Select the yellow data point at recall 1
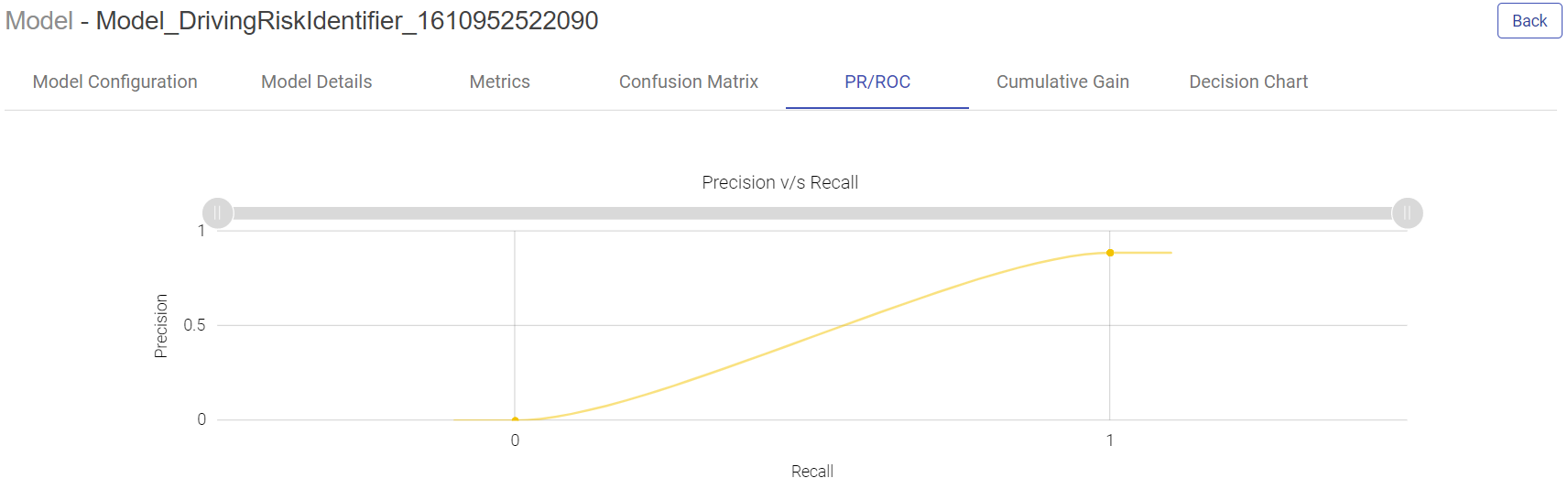 (x=1110, y=253)
